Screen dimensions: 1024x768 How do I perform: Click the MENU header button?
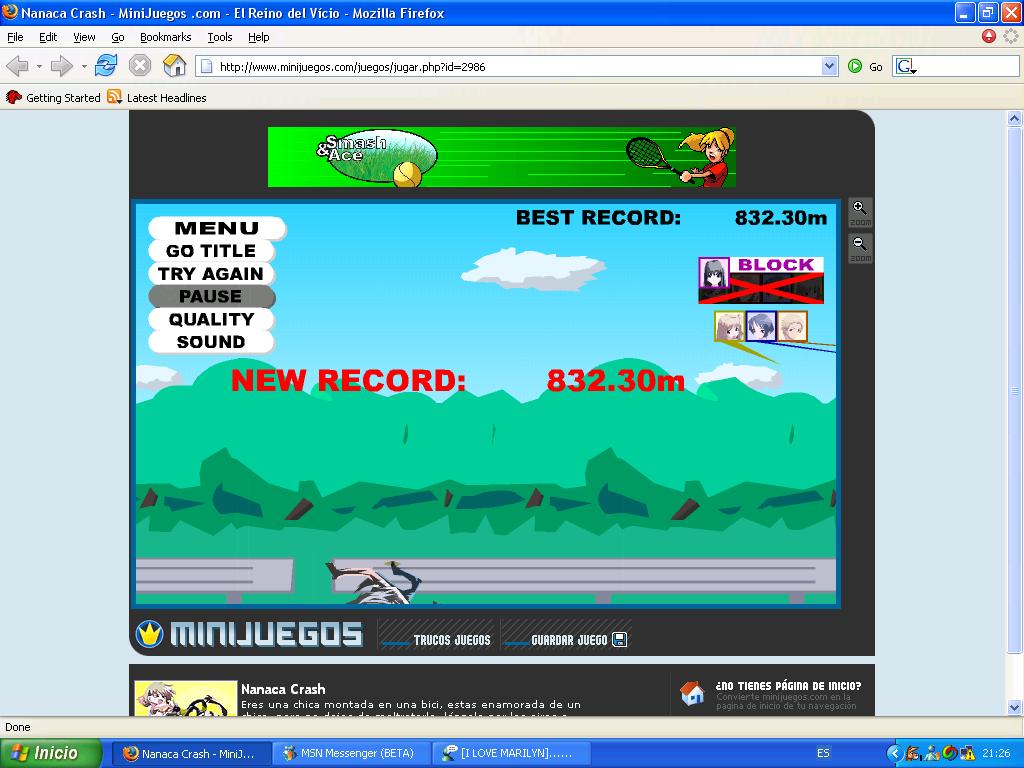click(217, 228)
